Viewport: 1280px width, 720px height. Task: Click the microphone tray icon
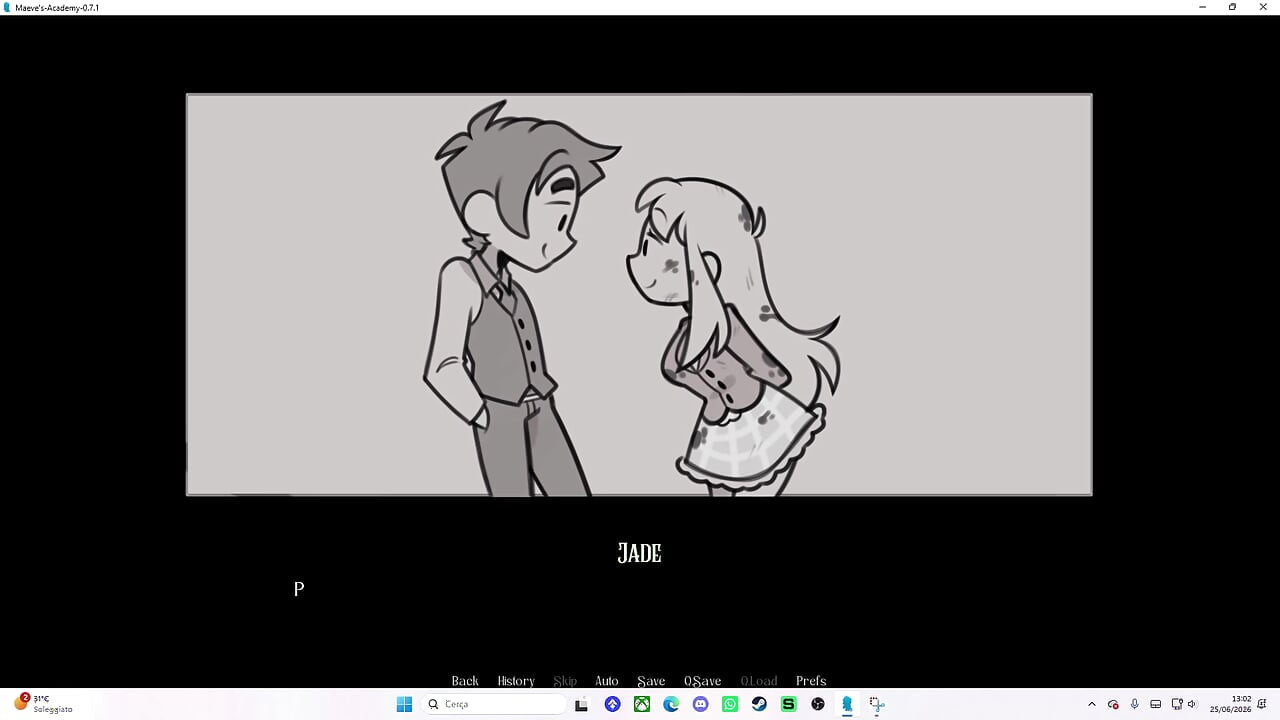[x=1134, y=704]
